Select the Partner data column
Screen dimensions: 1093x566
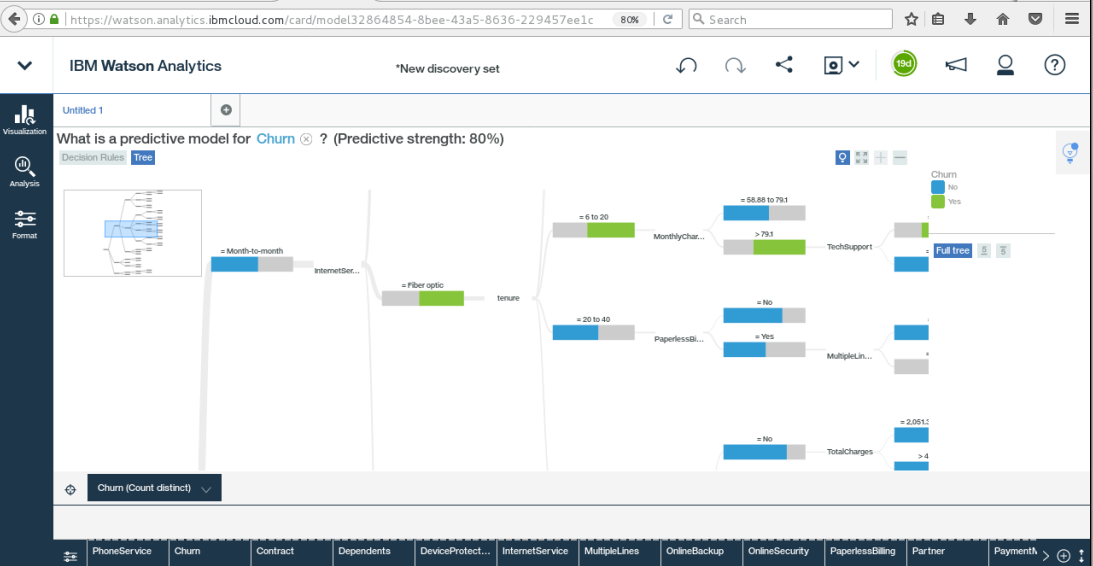click(947, 551)
